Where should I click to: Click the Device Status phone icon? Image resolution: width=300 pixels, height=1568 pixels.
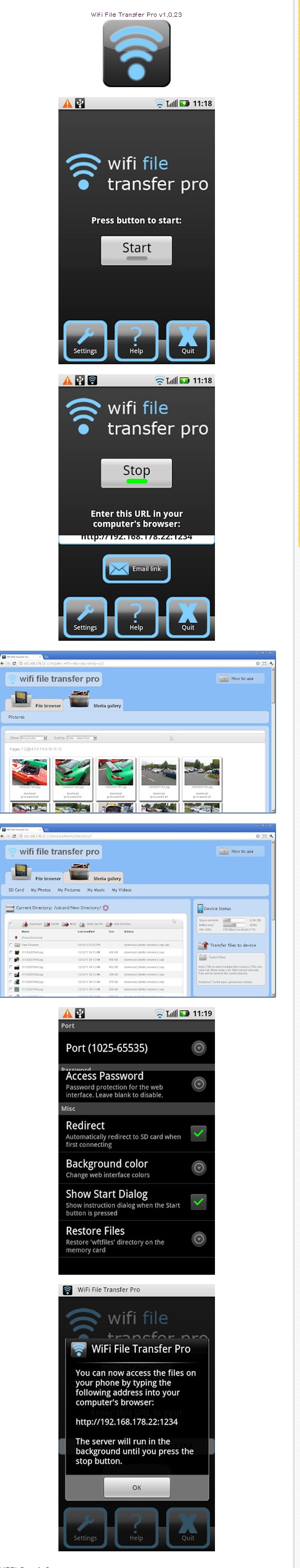click(200, 908)
